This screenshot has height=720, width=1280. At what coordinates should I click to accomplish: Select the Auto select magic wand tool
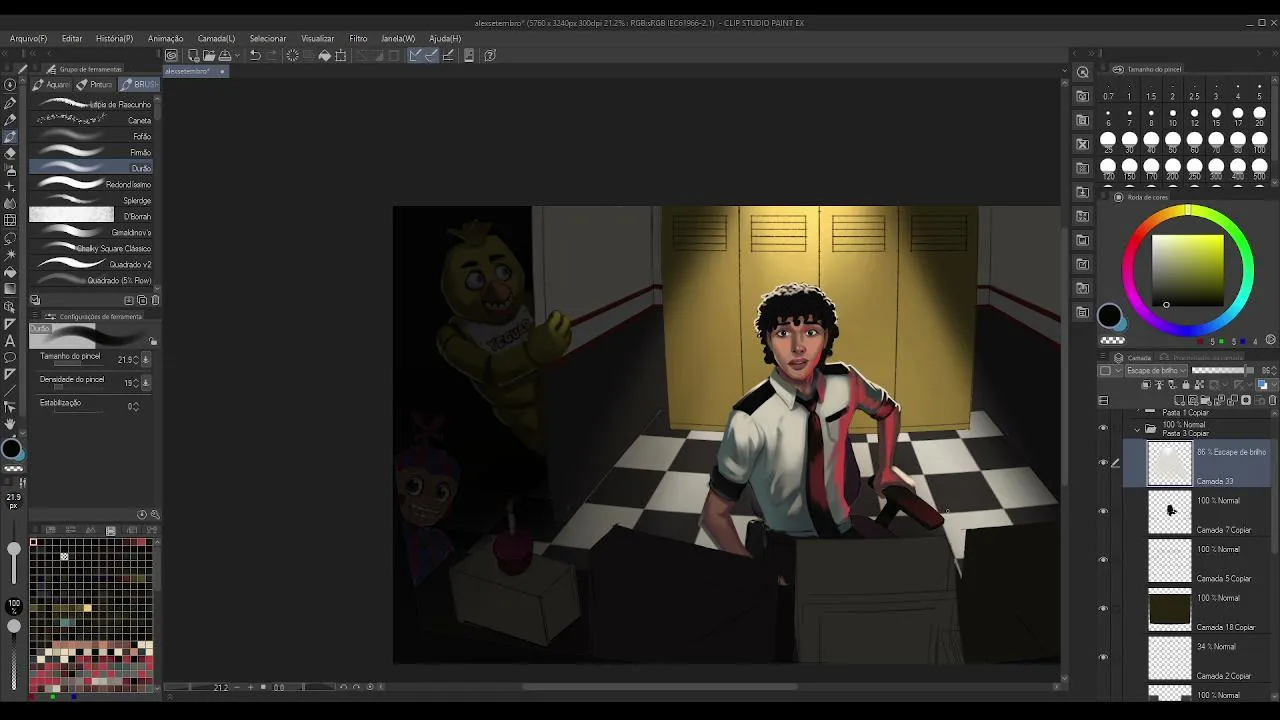coord(10,255)
